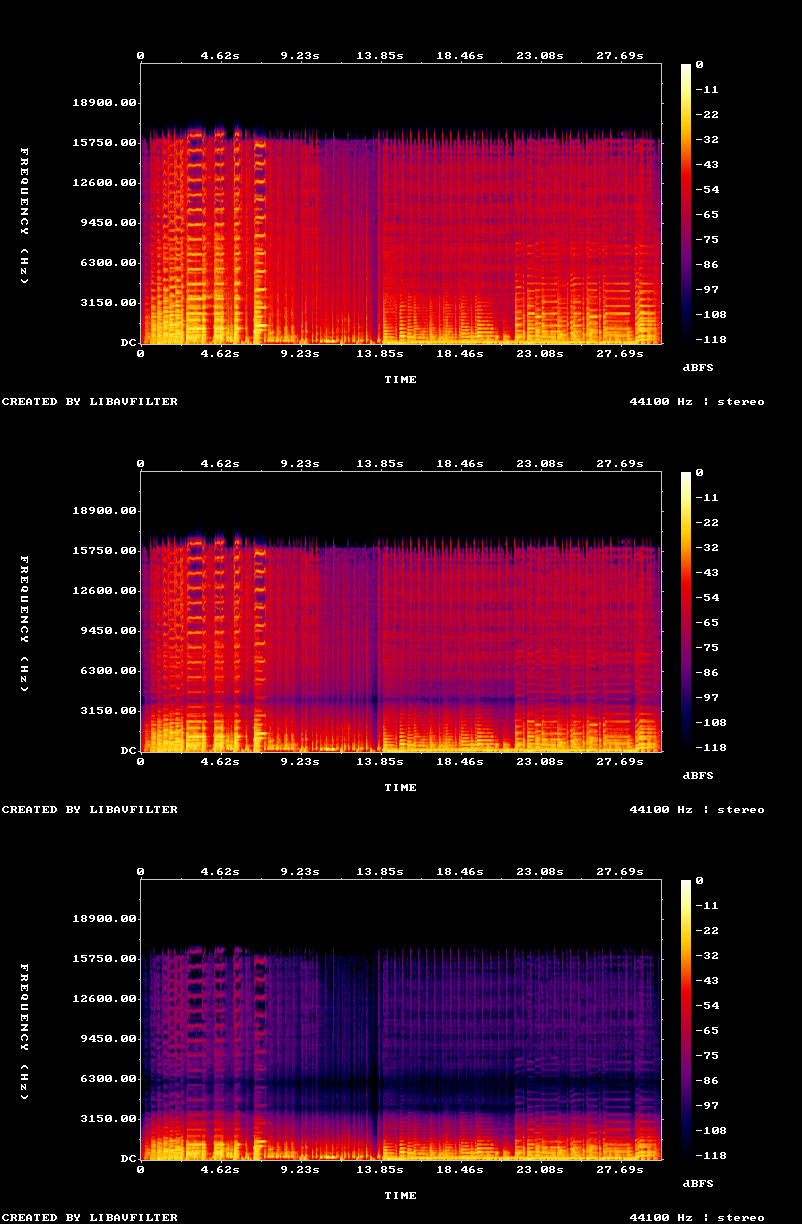This screenshot has width=802, height=1224.
Task: Click the 'TIME' axis label of the first spectrogram
Action: pyautogui.click(x=401, y=380)
